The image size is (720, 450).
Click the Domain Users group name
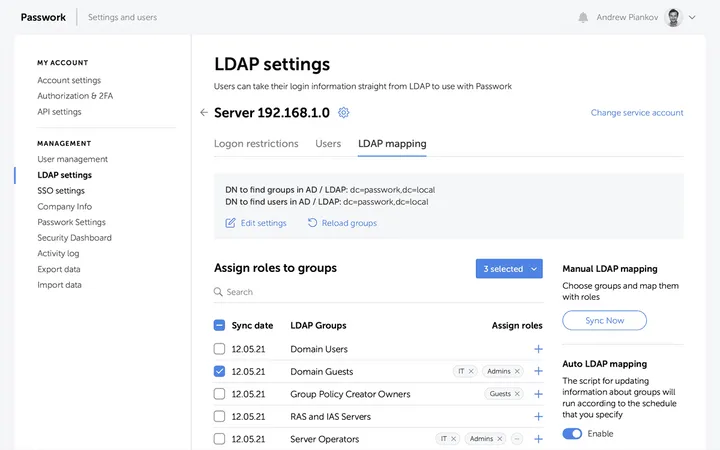tap(319, 349)
